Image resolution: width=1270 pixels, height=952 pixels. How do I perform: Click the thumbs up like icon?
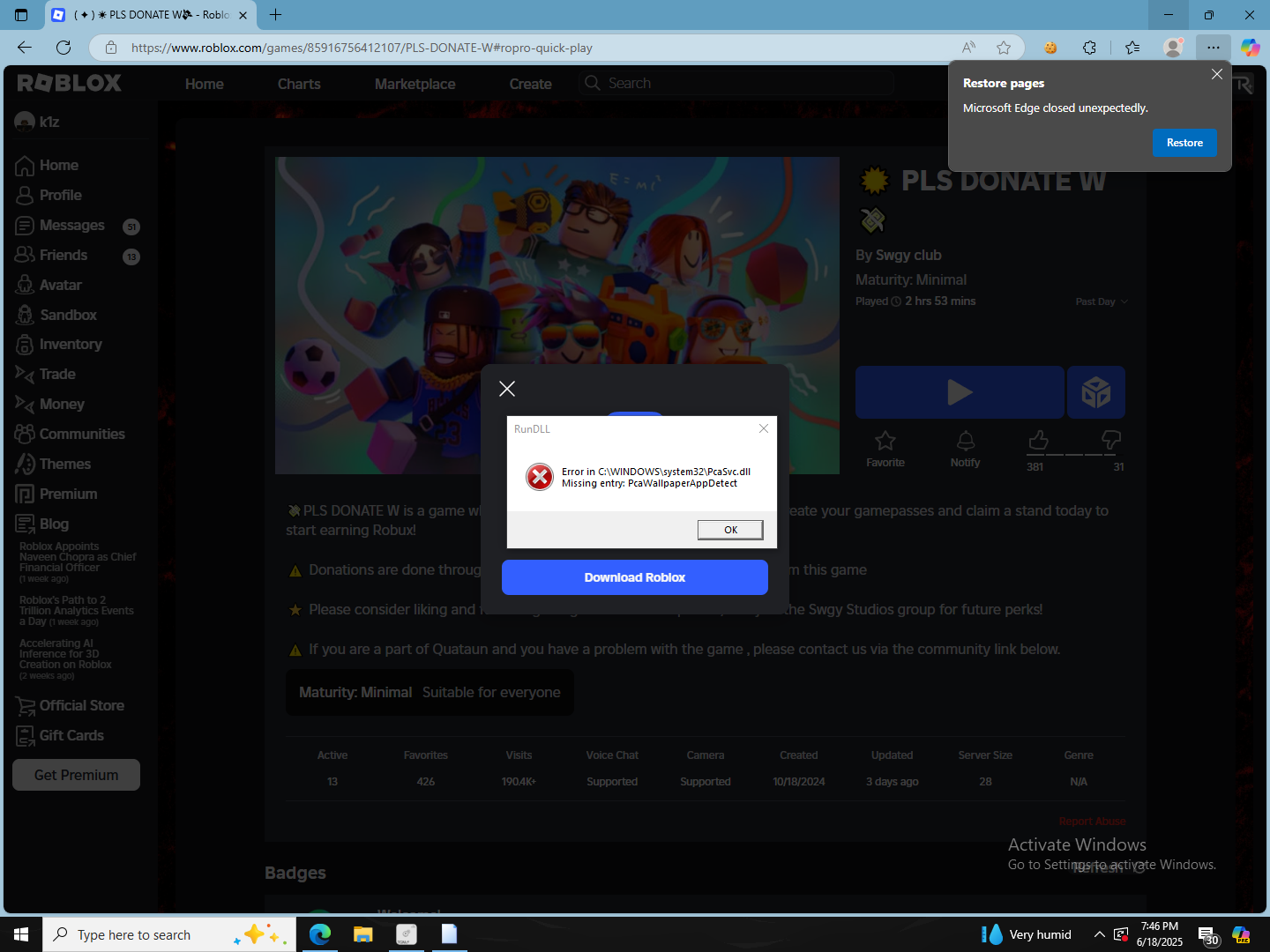(x=1039, y=440)
